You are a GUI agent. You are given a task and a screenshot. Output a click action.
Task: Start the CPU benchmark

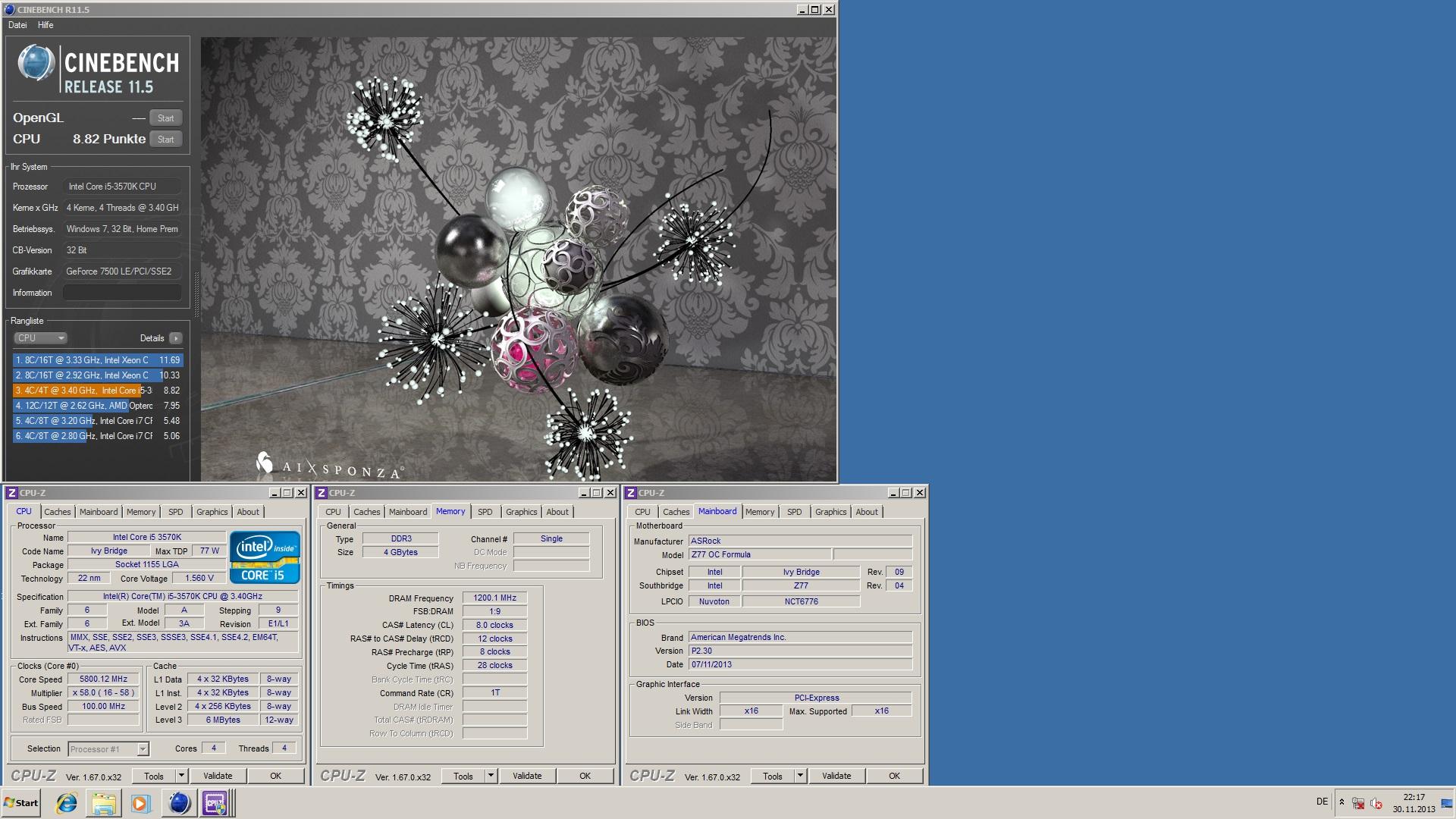pyautogui.click(x=165, y=139)
